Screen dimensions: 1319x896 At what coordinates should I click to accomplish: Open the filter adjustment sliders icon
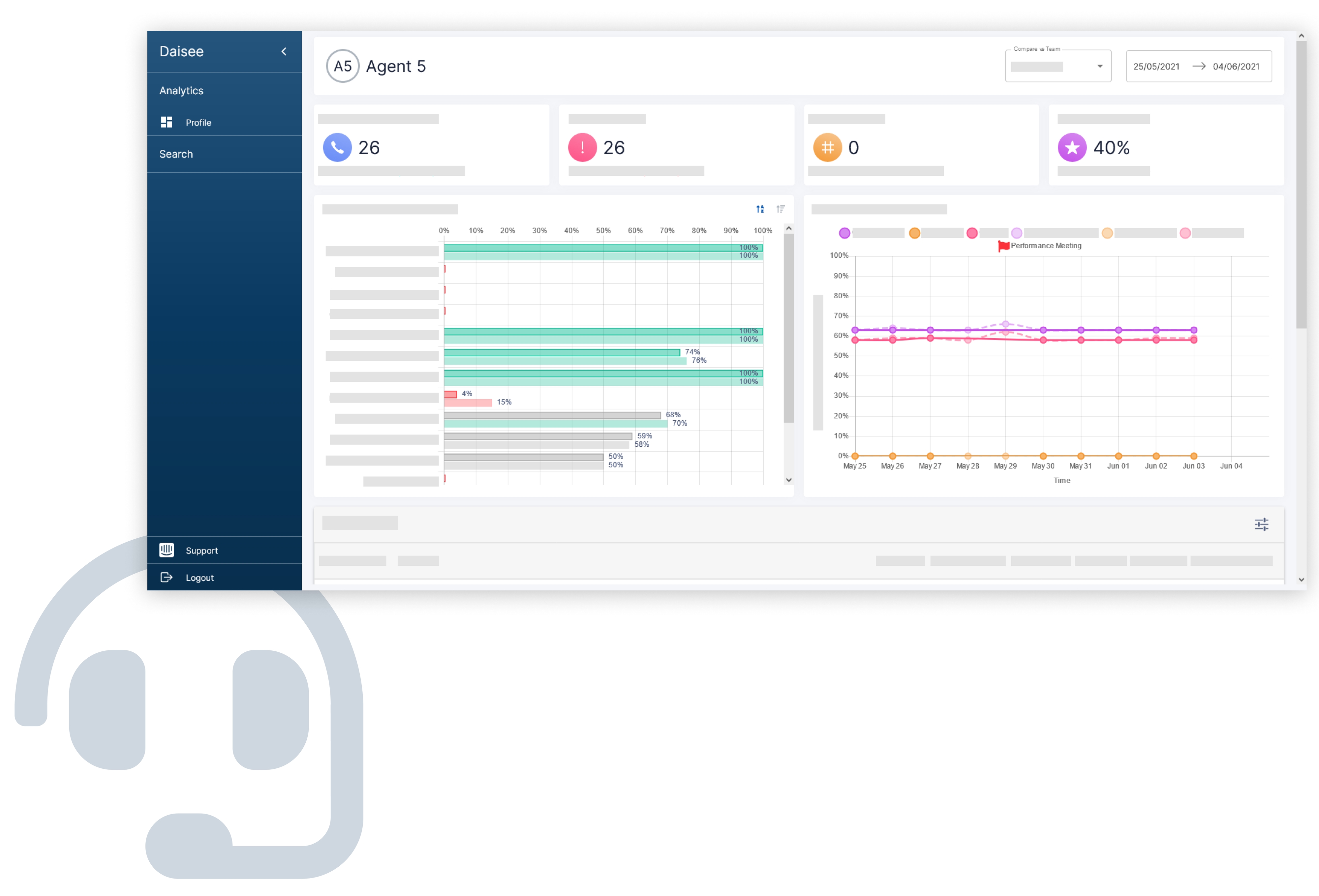pos(1262,524)
